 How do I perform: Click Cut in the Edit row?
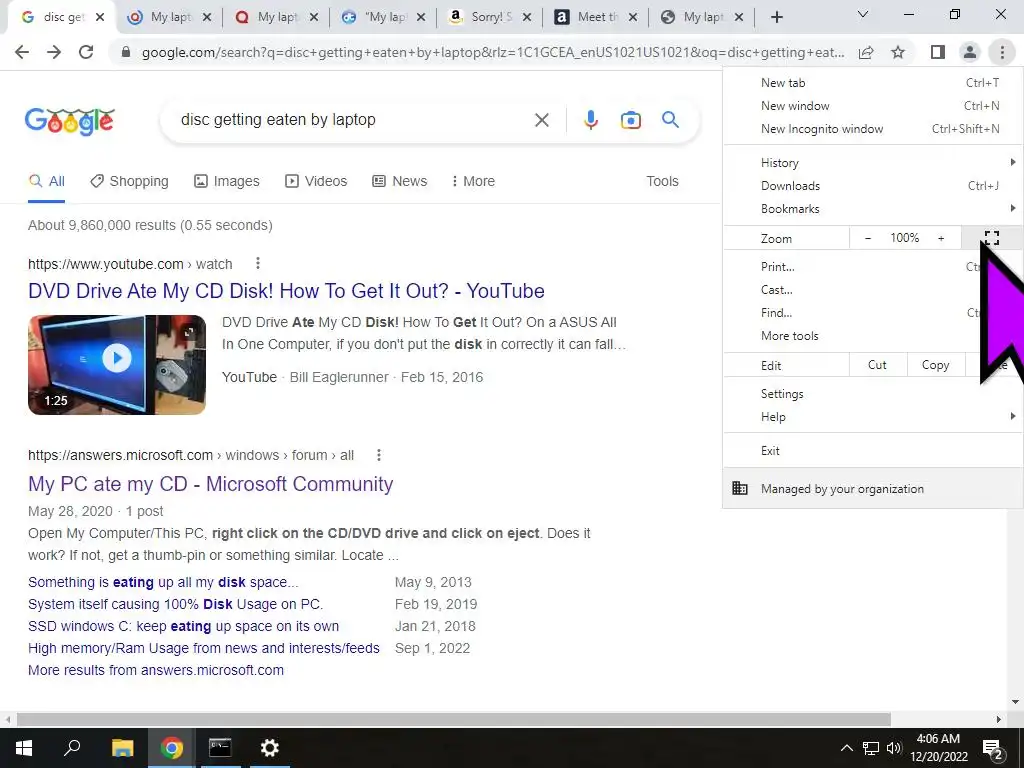coord(878,365)
